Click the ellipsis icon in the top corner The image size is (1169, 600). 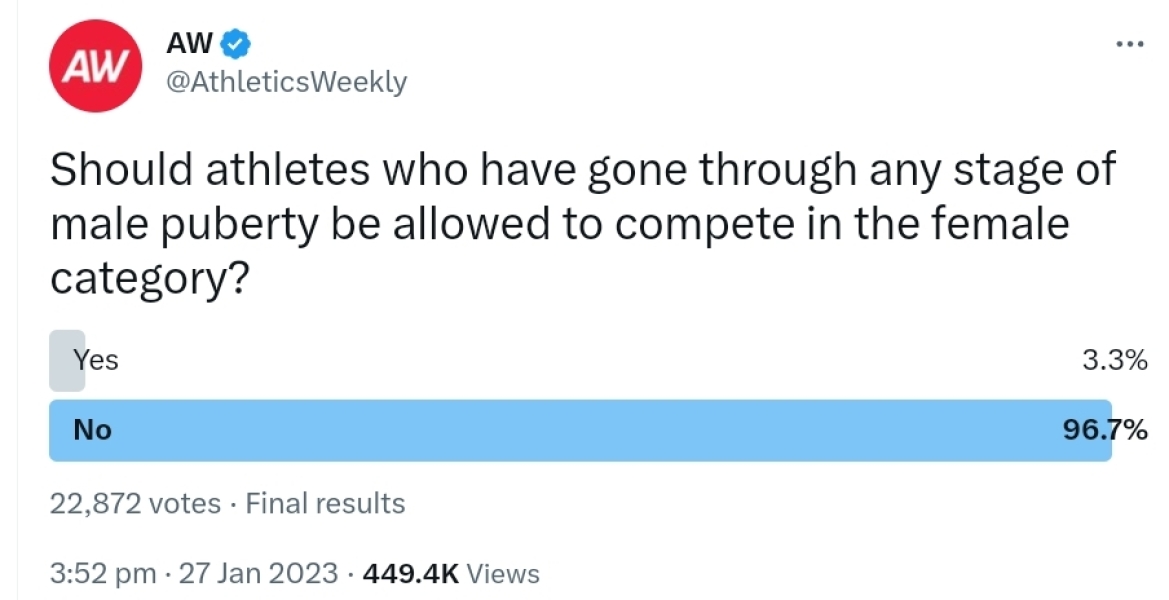click(1128, 42)
